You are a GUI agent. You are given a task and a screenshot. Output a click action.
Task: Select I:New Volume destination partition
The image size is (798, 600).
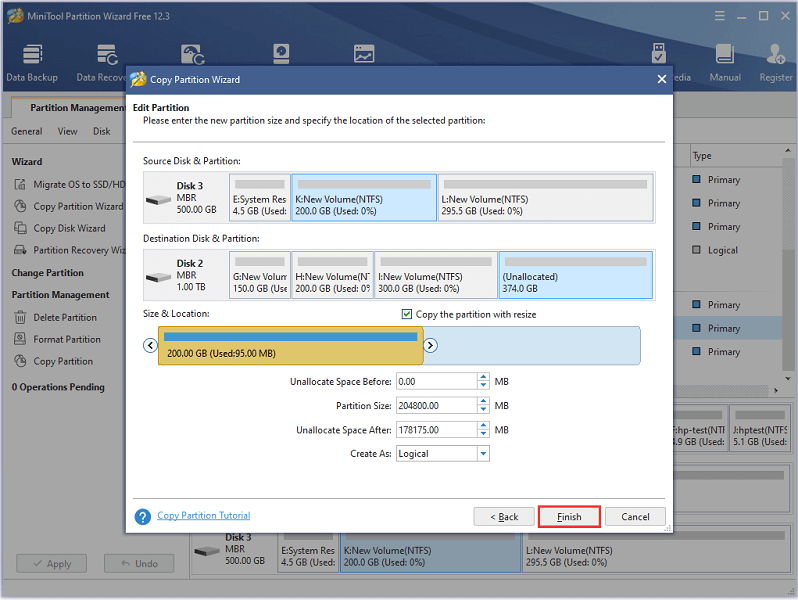point(436,275)
